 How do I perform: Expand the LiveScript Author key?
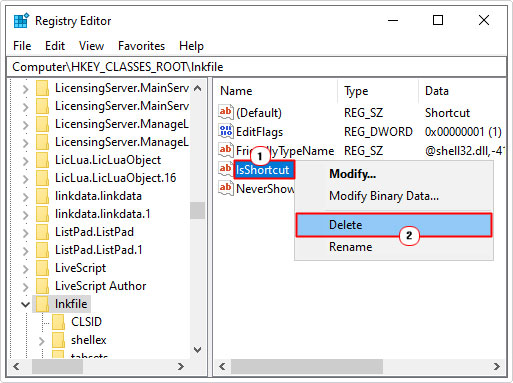[x=25, y=287]
